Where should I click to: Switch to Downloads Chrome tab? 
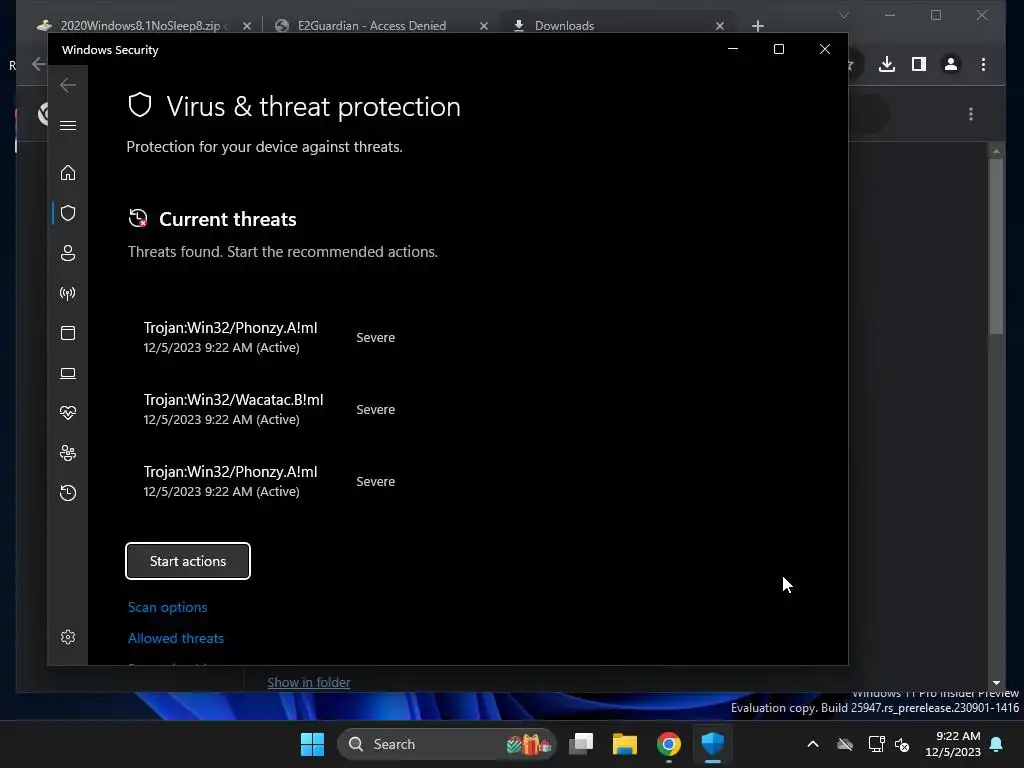564,25
